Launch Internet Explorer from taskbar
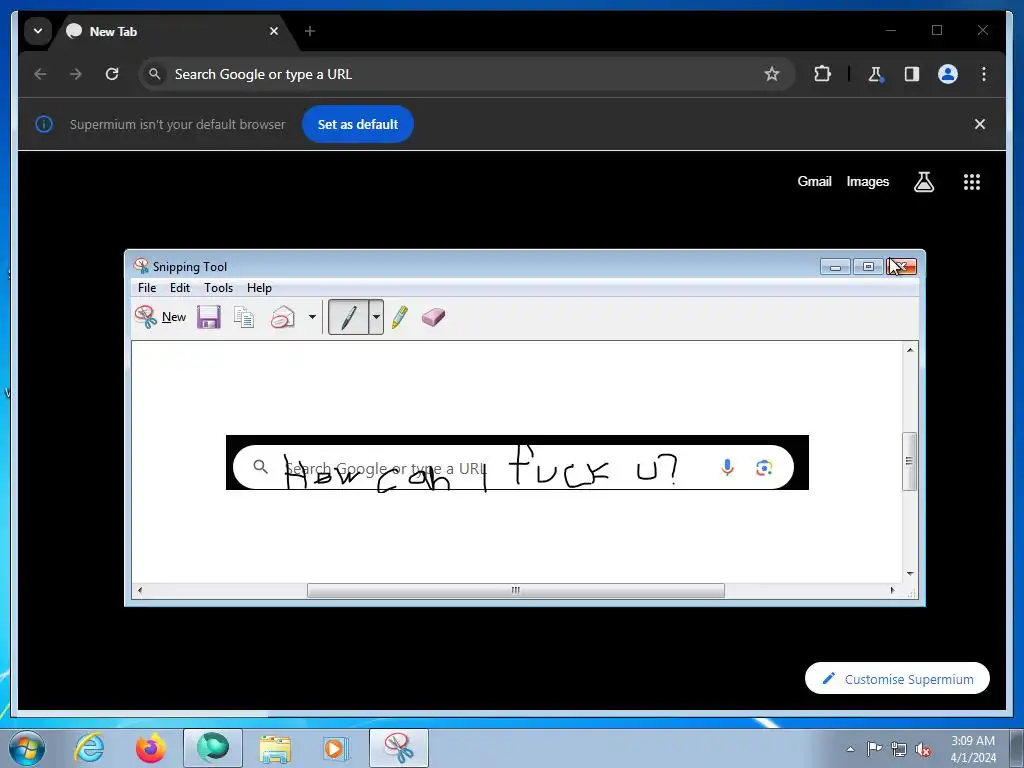 pos(89,748)
